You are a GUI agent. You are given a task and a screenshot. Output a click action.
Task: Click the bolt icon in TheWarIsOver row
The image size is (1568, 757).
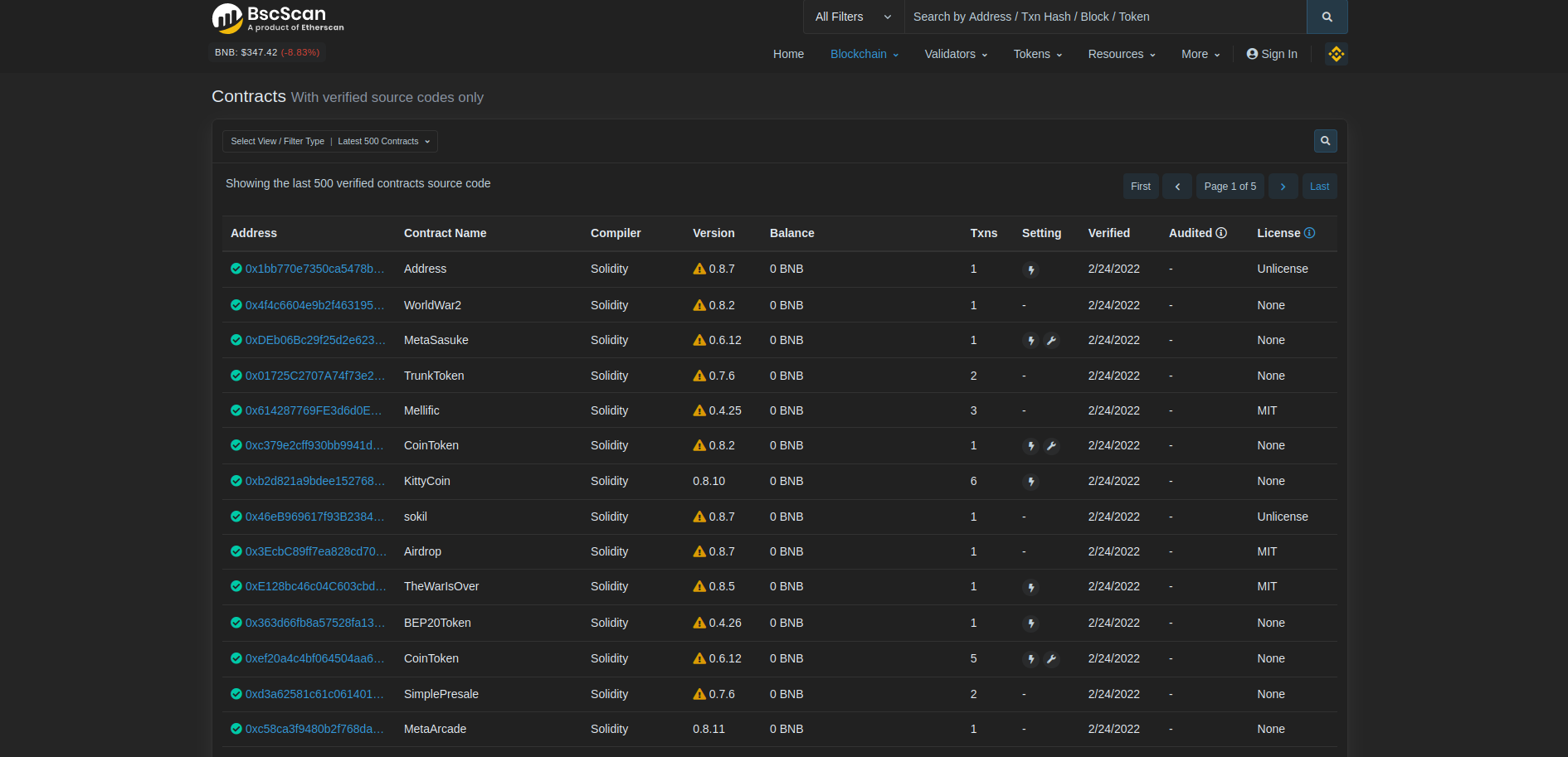click(1030, 587)
